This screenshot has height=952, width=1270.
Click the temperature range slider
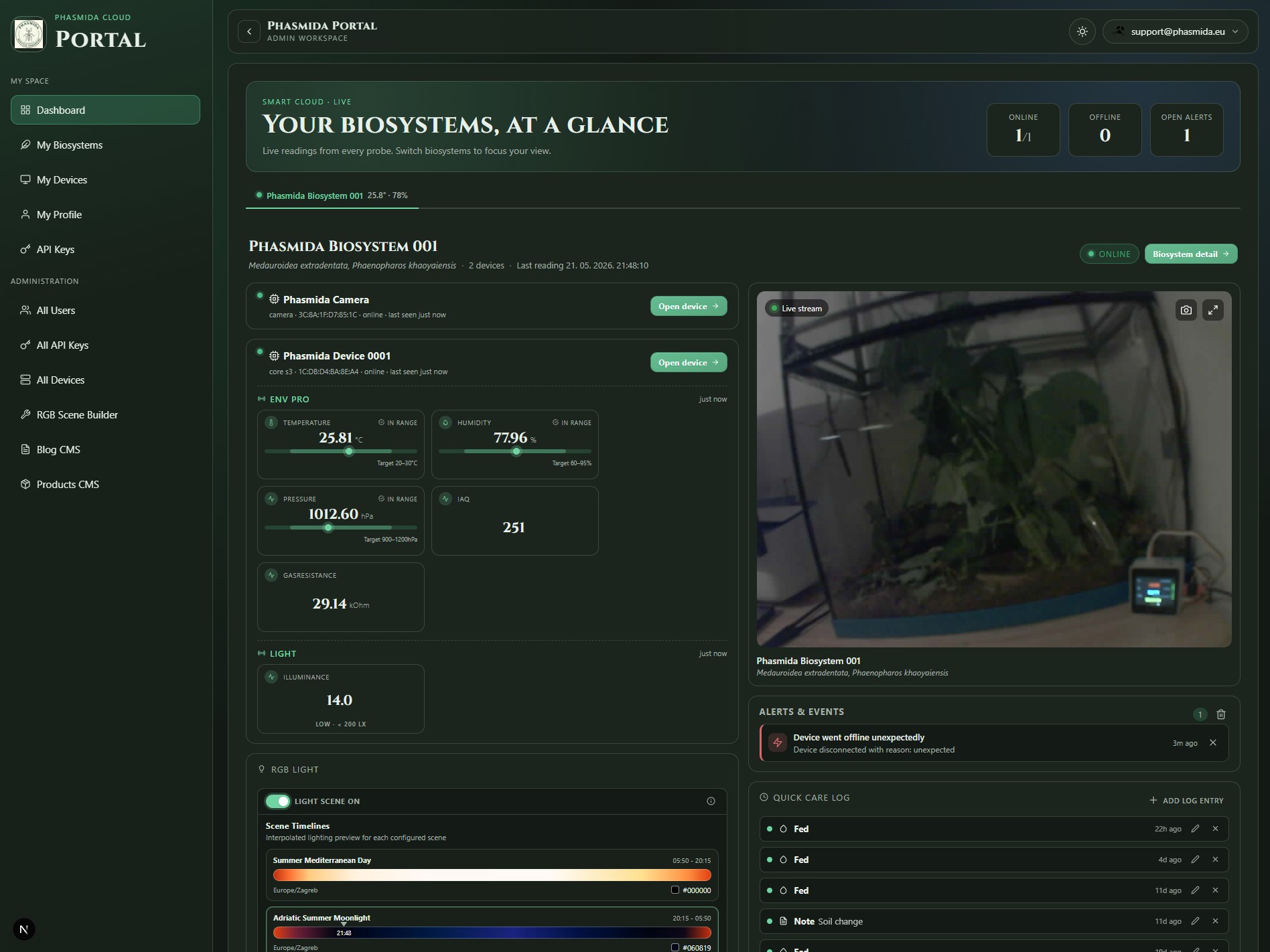[x=340, y=451]
